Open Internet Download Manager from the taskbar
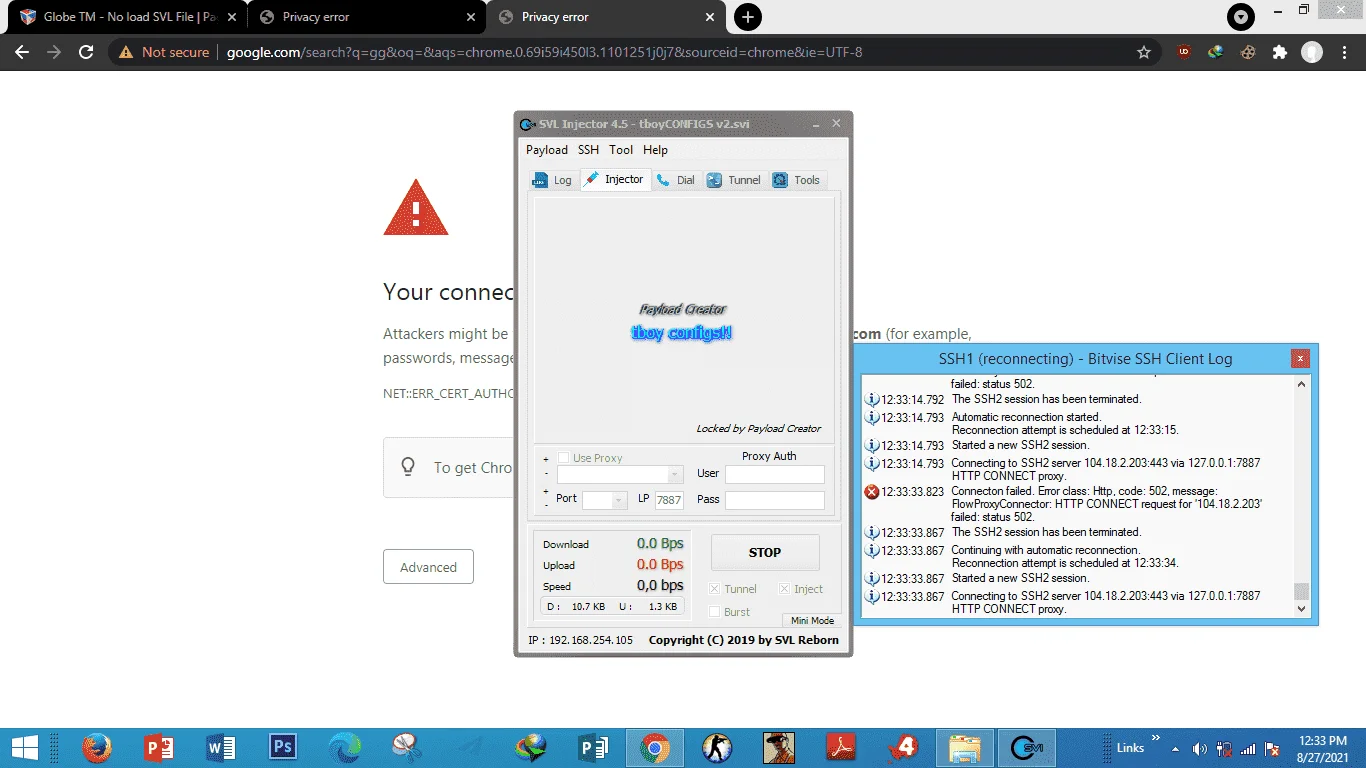Viewport: 1366px width, 768px height. (531, 748)
